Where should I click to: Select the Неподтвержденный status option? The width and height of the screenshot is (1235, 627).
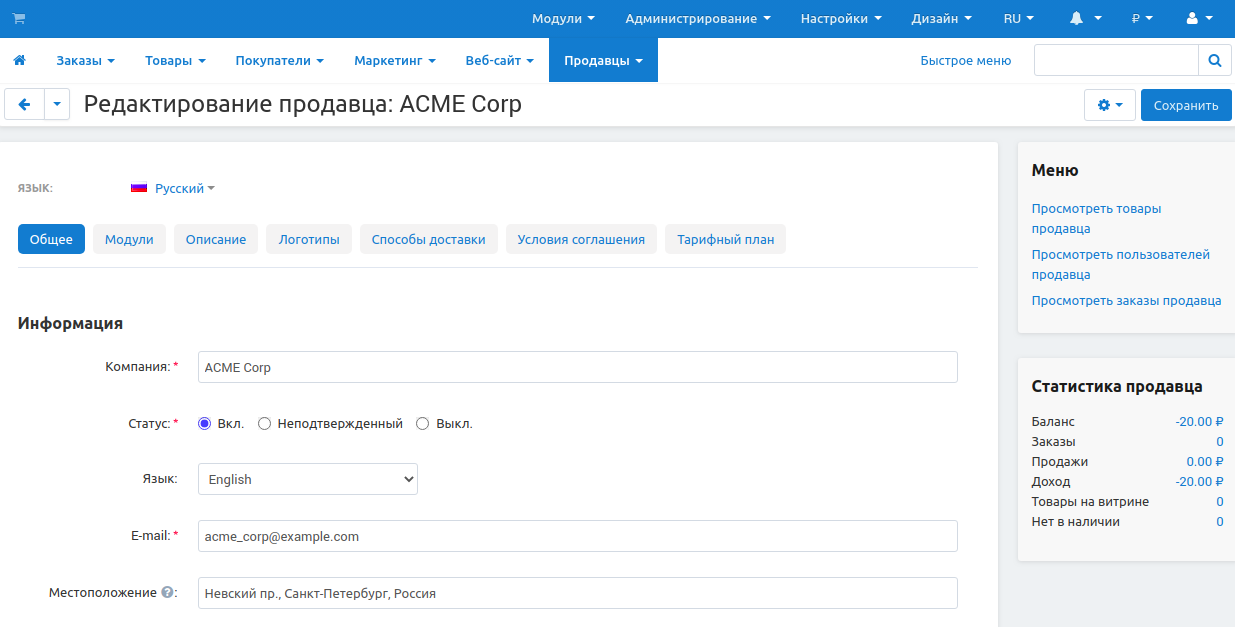(x=265, y=424)
